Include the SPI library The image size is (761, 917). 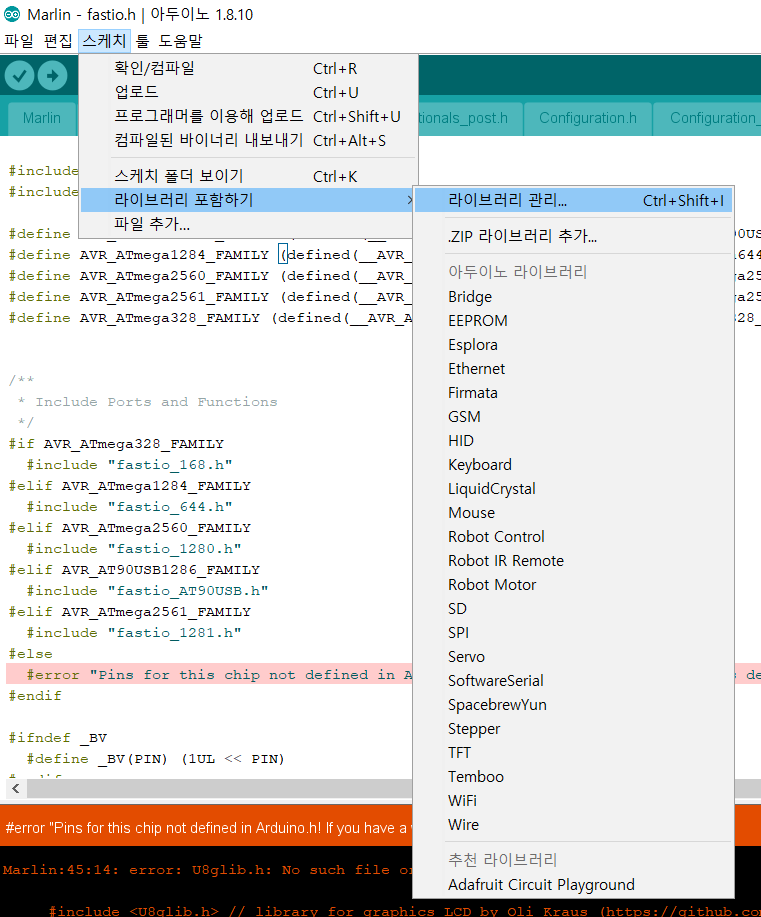click(x=573, y=632)
